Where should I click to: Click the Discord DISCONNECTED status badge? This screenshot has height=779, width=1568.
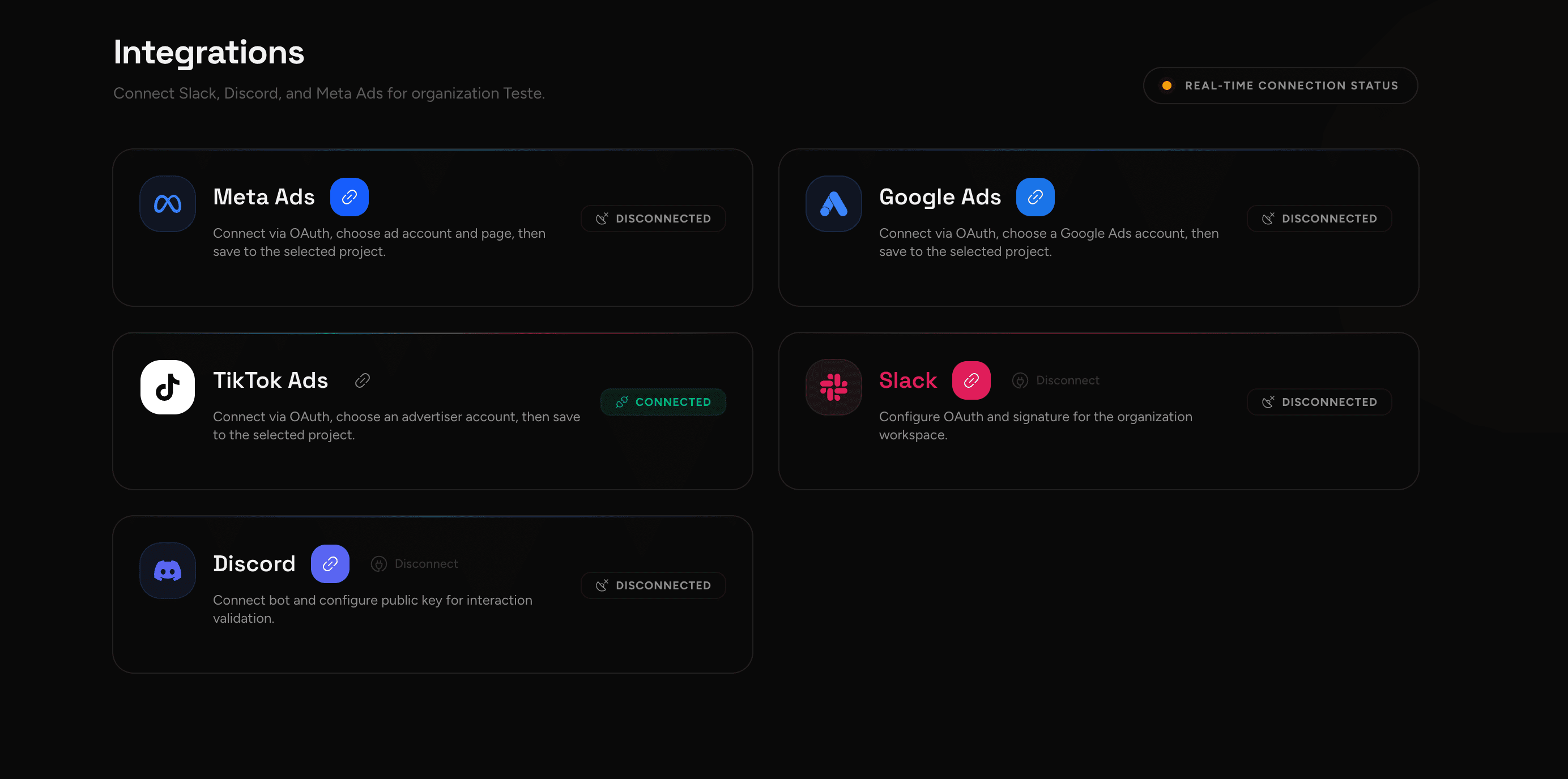(x=653, y=585)
